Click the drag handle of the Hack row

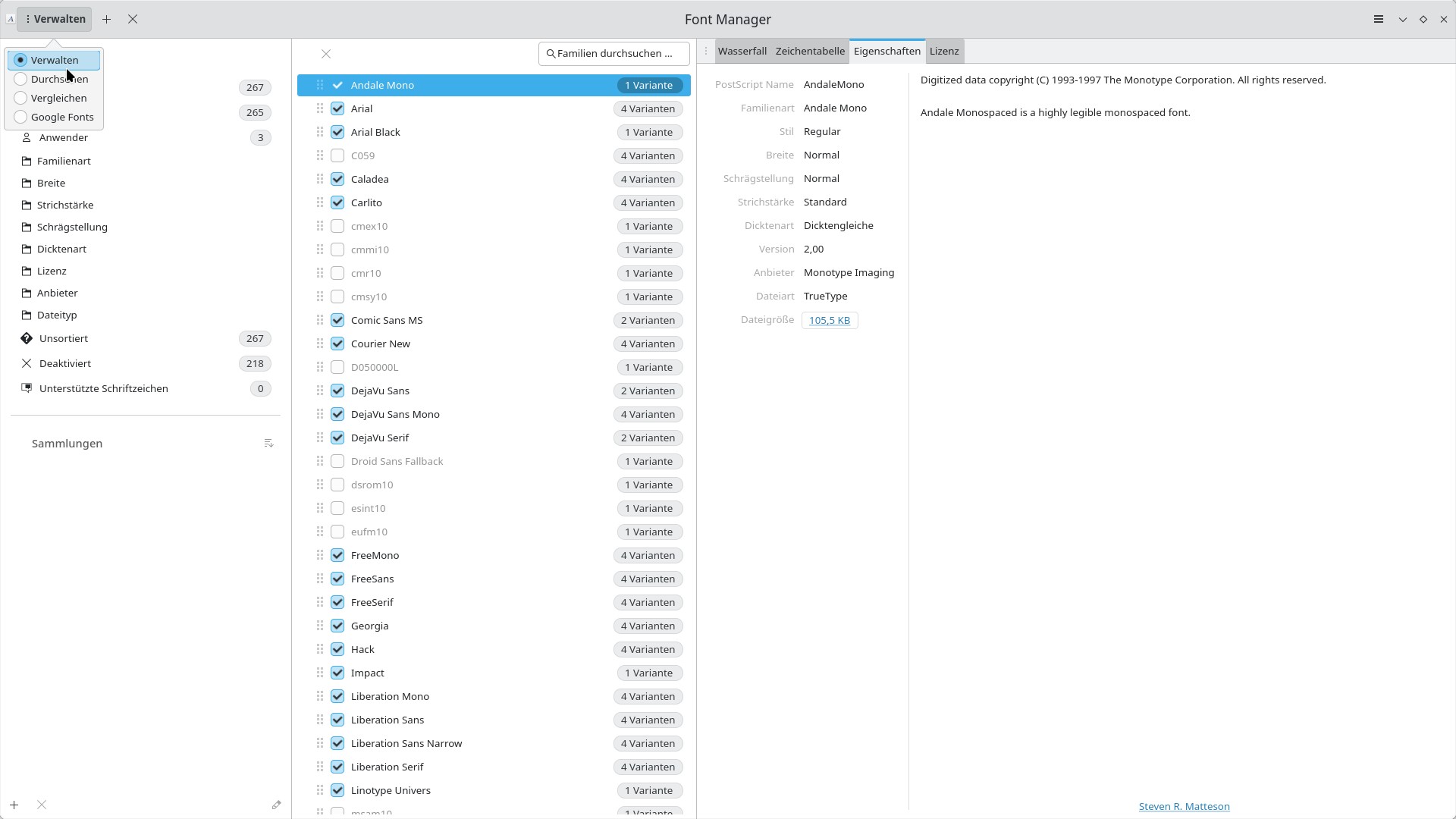[x=320, y=650]
